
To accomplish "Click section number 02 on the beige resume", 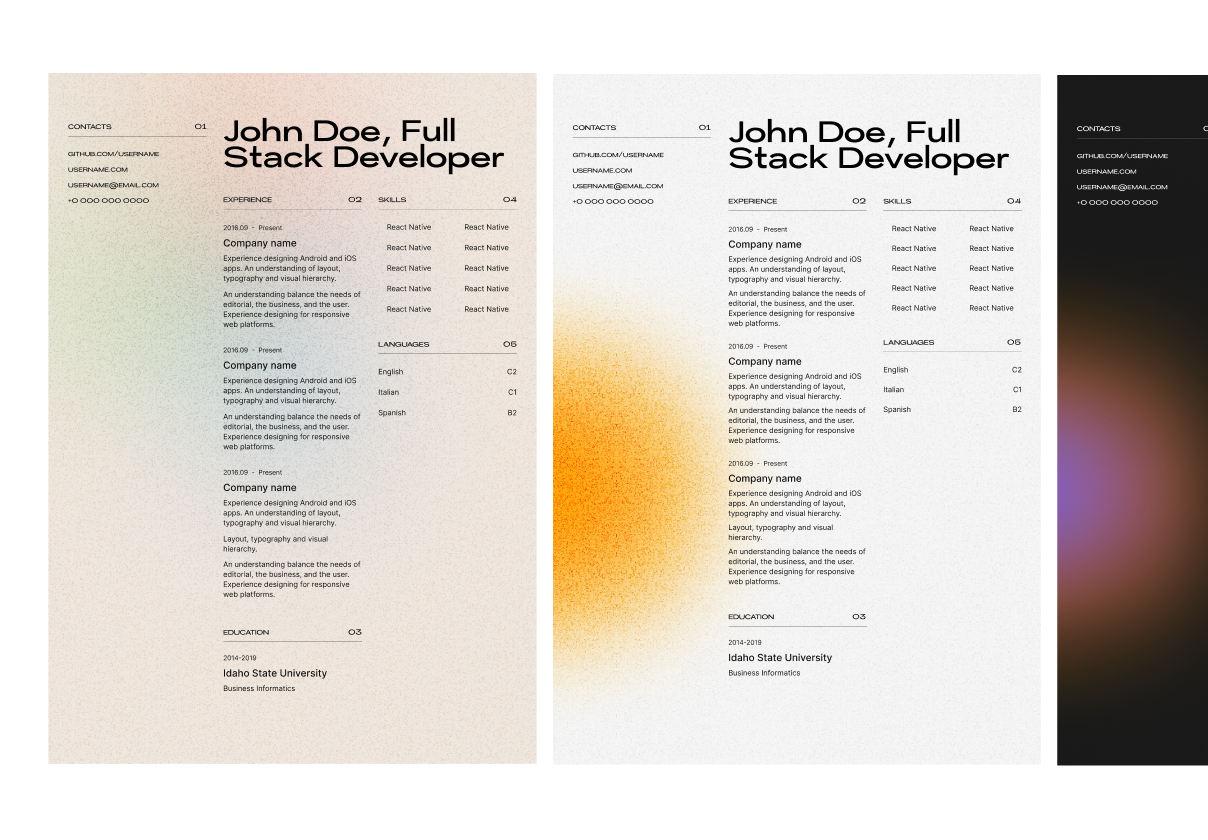I will click(355, 200).
